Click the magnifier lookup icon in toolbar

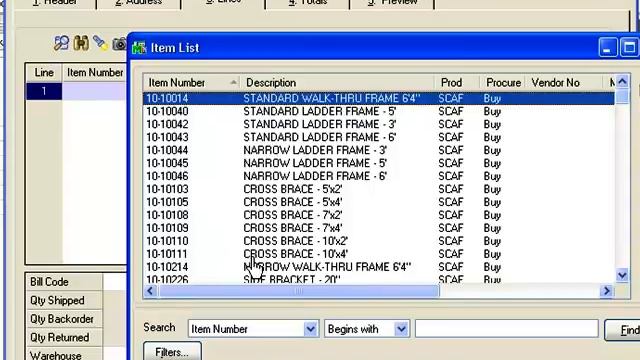click(x=61, y=43)
